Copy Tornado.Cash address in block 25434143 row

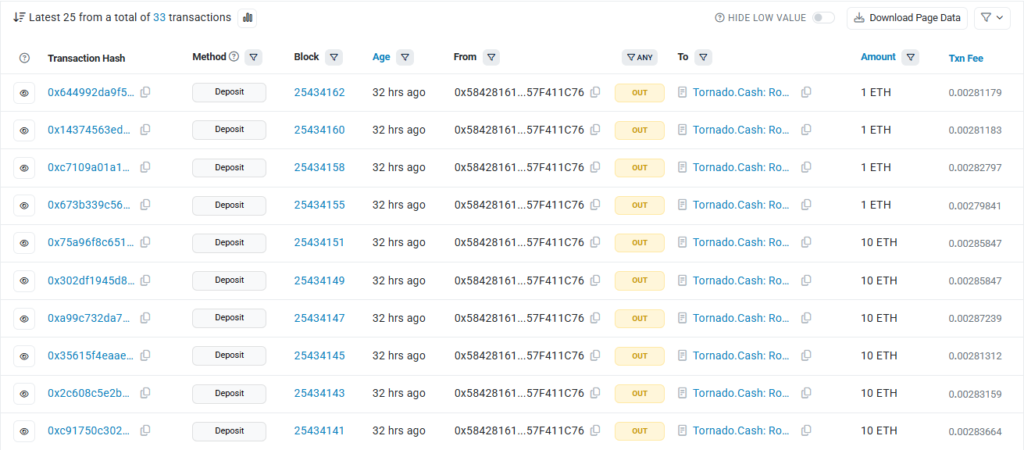(x=806, y=393)
